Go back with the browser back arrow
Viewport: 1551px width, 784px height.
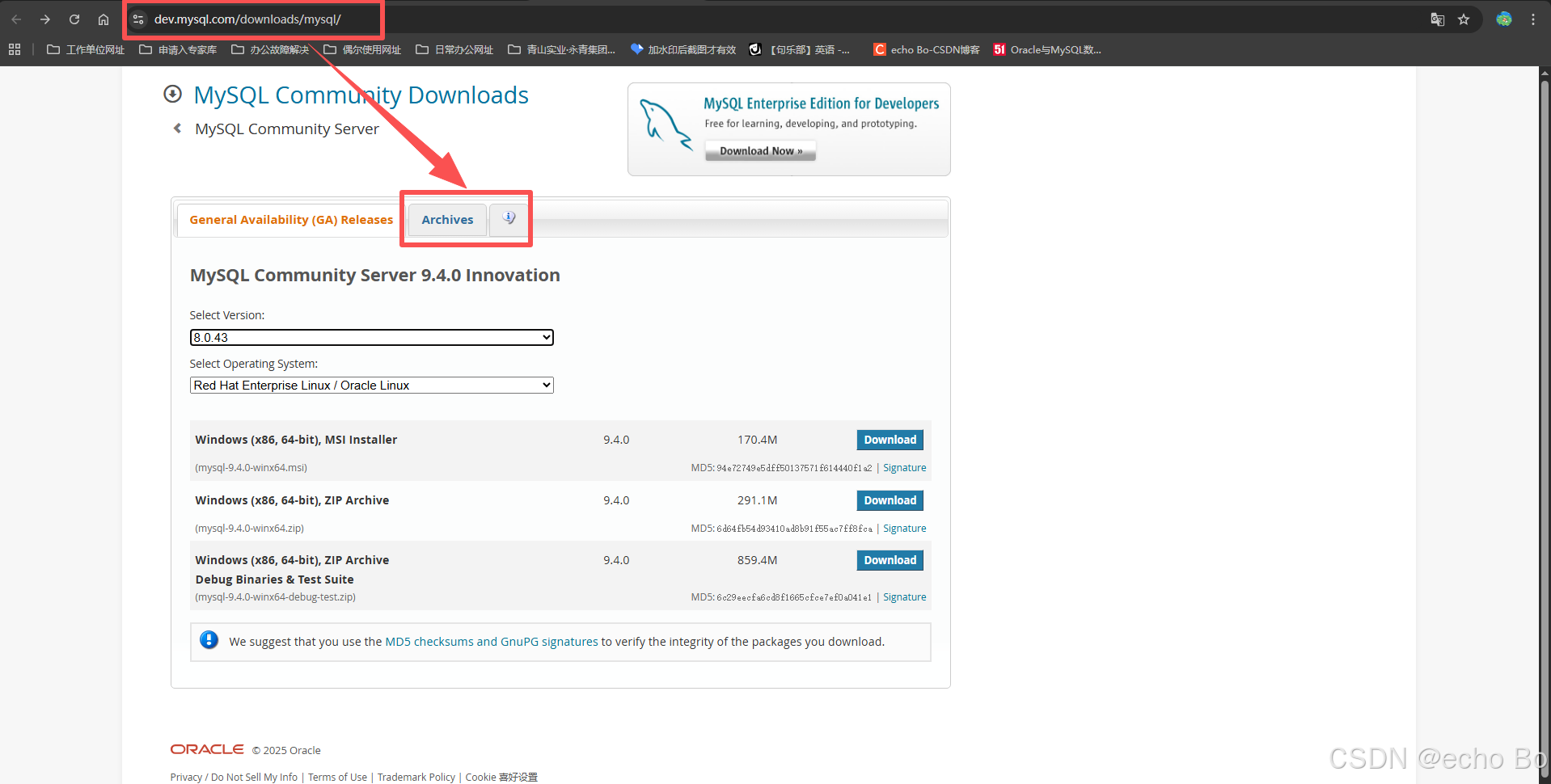[x=16, y=19]
